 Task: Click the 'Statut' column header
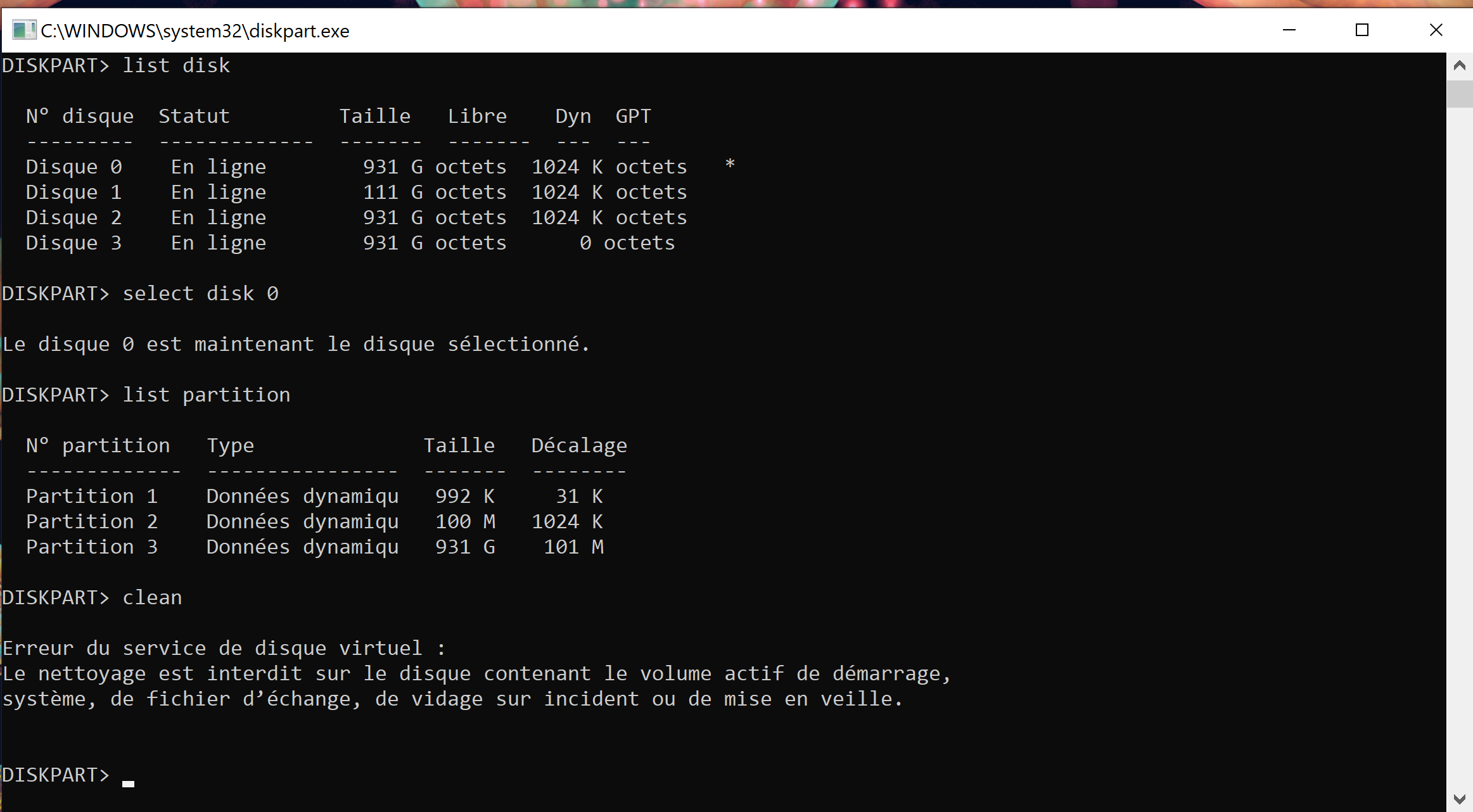pyautogui.click(x=194, y=117)
